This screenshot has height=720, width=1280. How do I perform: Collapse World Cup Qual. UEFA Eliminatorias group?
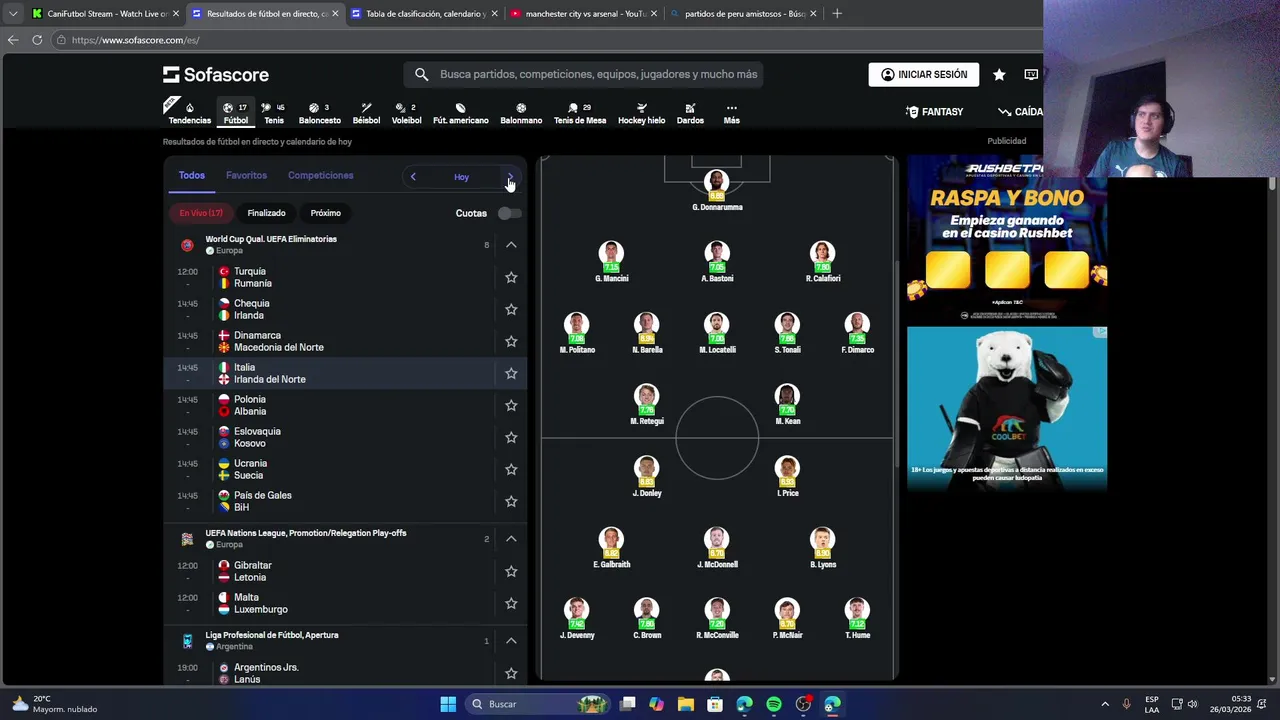511,245
